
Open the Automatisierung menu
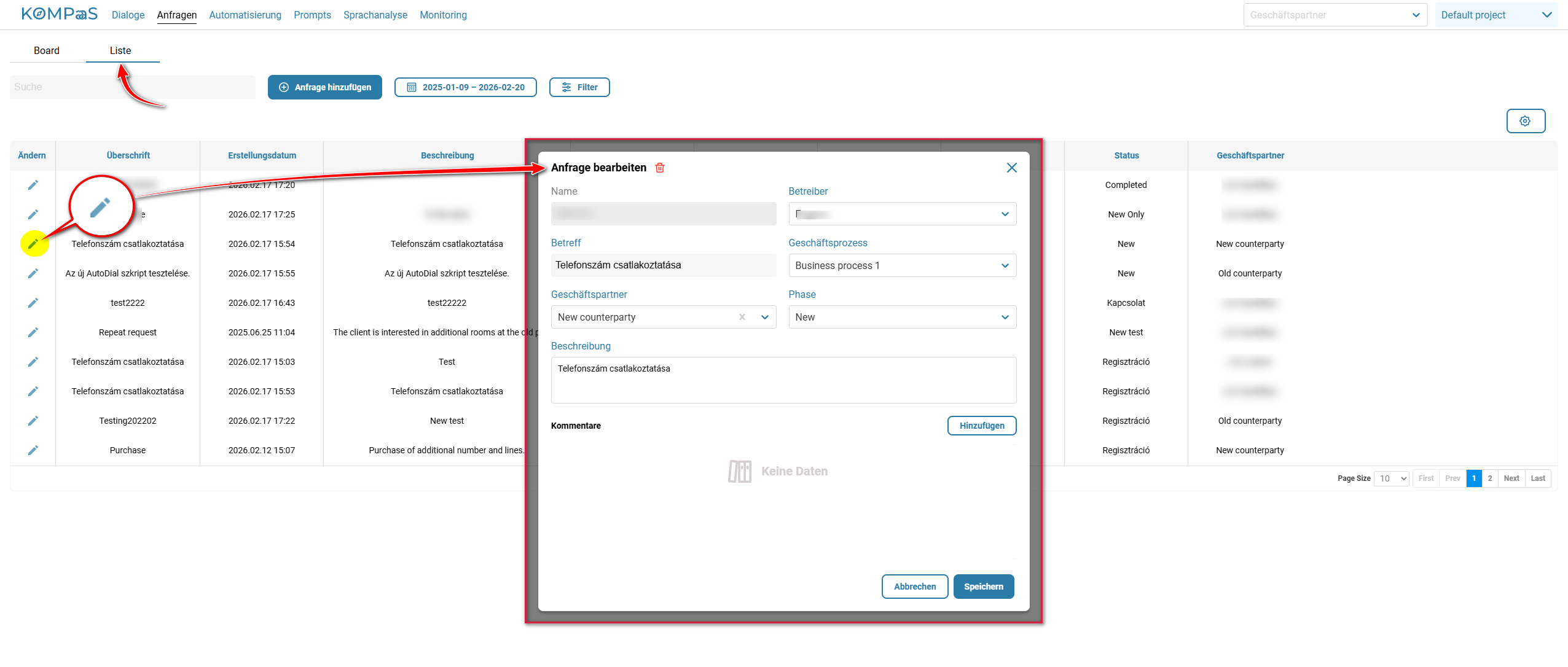click(x=245, y=15)
